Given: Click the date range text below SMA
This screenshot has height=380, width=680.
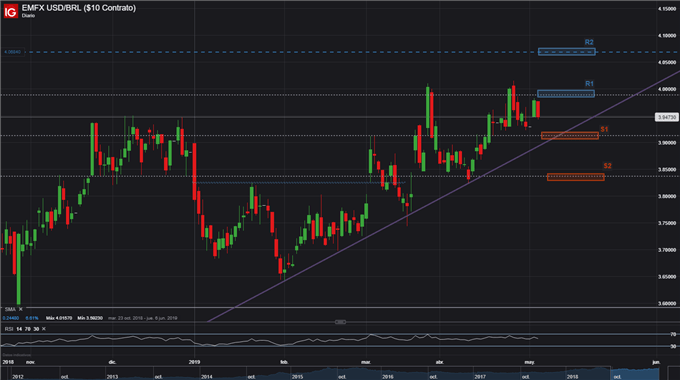Looking at the screenshot, I should tap(142, 318).
